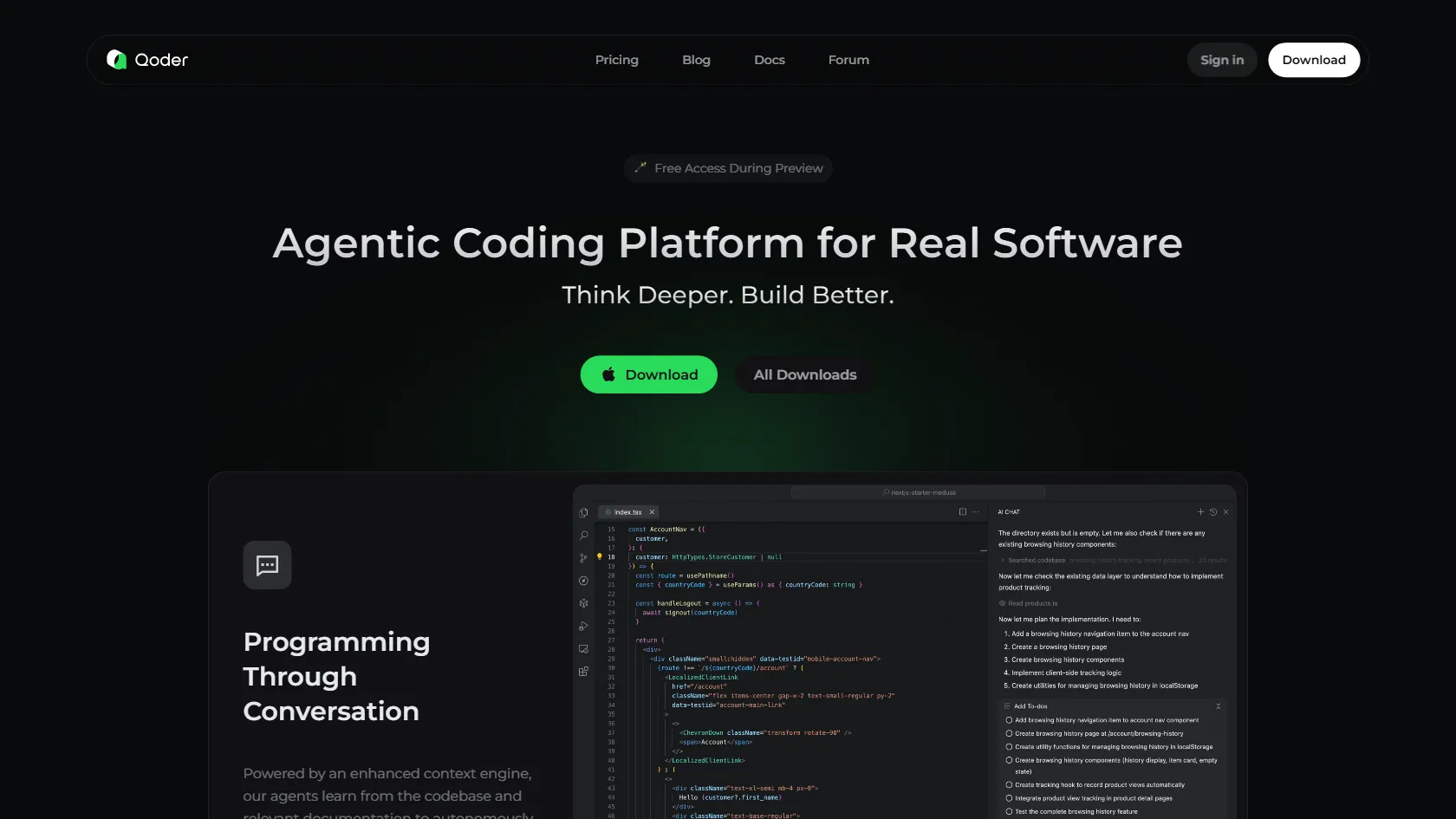
Task: Click the 'AI CHAT' panel title
Action: 1009,512
